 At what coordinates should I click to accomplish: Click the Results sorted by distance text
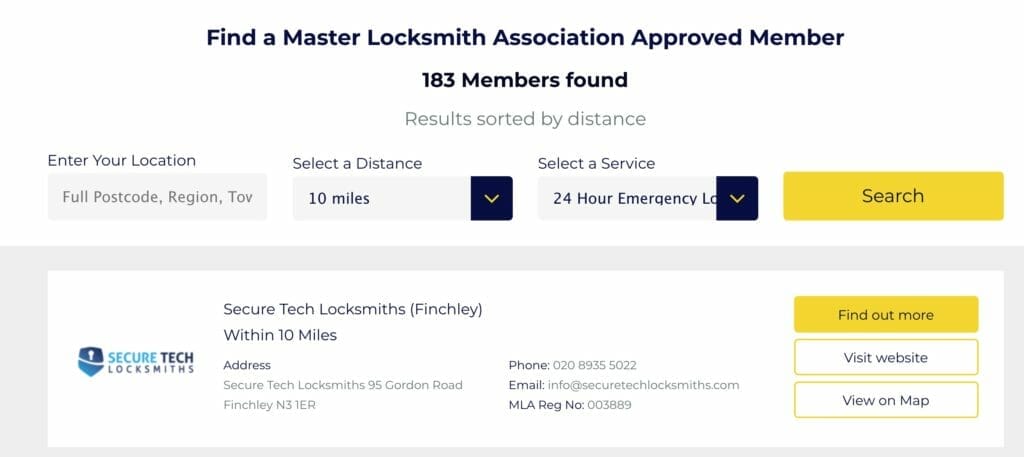(x=525, y=119)
